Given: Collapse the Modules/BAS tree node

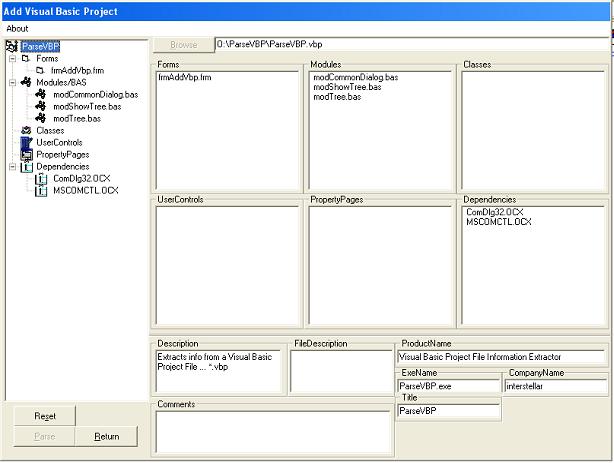Looking at the screenshot, I should coord(12,83).
